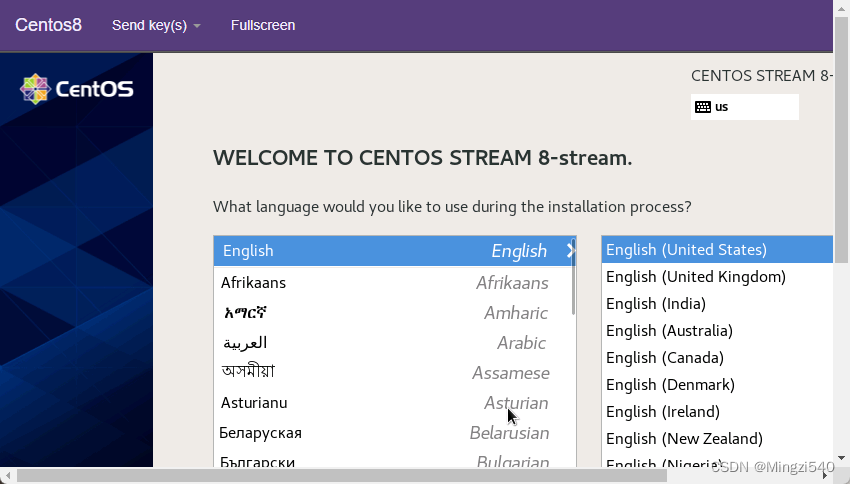The image size is (850, 484).
Task: Choose English (Australia) locale
Action: (717, 331)
